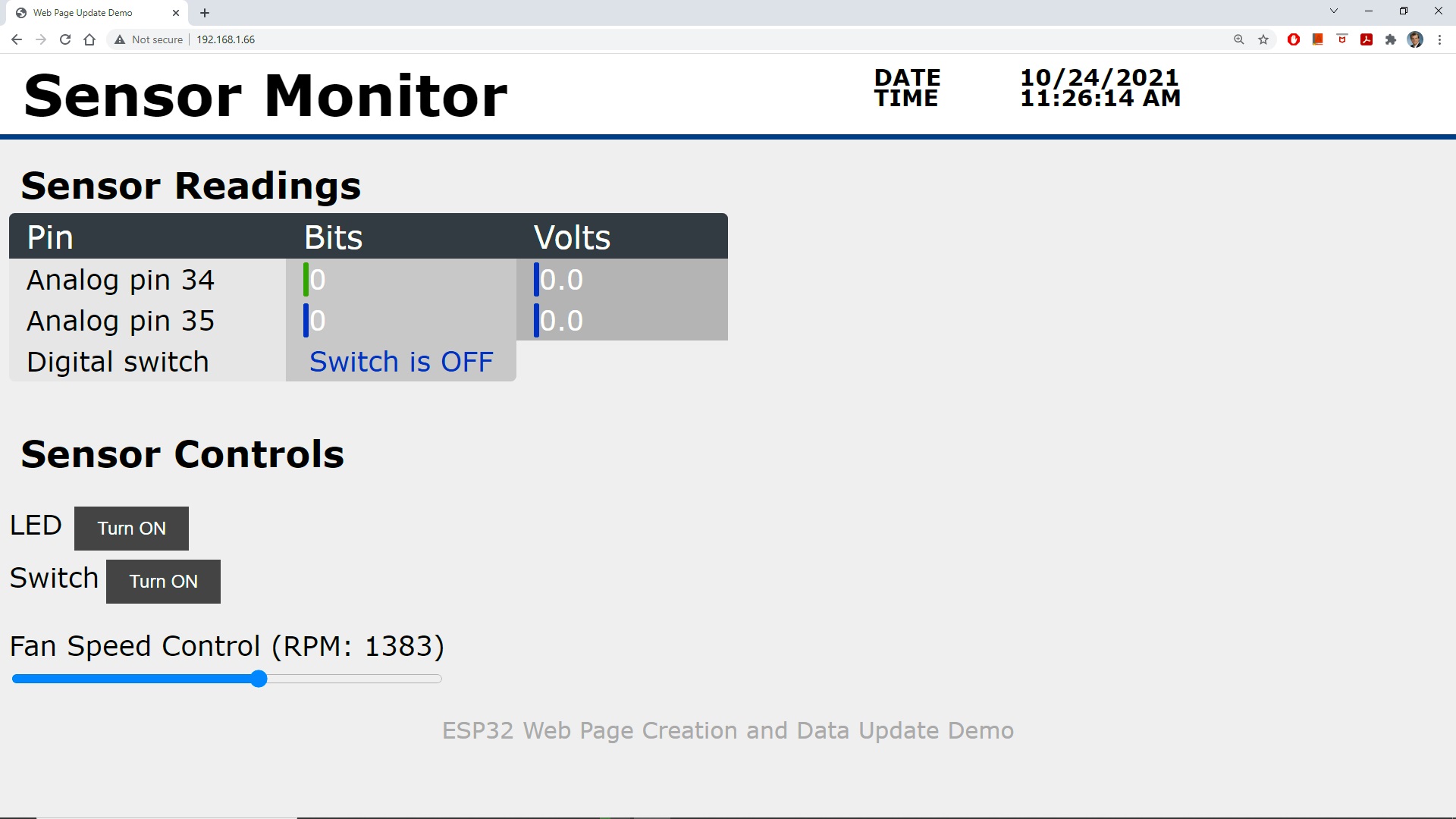The image size is (1456, 819).
Task: Expand the tab search chevron
Action: [1334, 11]
